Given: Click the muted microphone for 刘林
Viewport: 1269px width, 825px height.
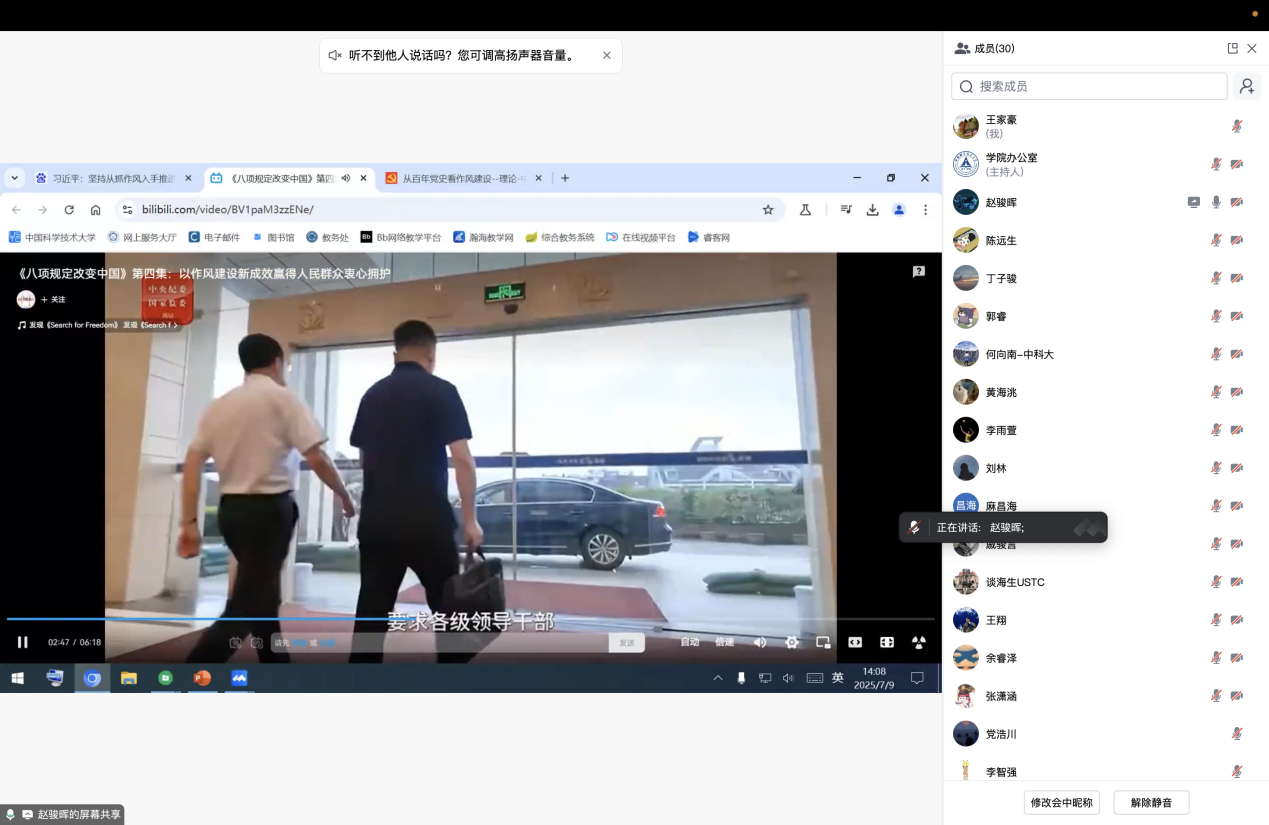Looking at the screenshot, I should coord(1216,468).
